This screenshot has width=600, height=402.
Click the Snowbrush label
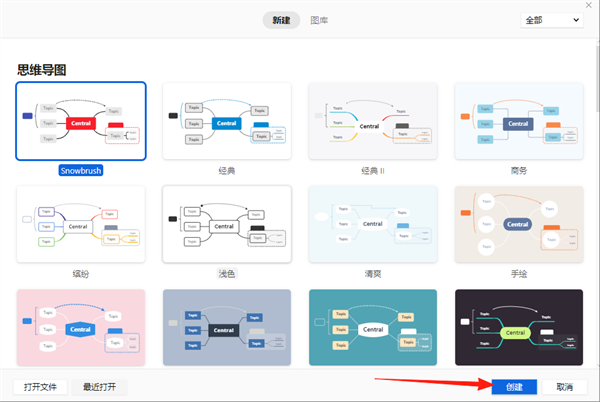(x=81, y=171)
